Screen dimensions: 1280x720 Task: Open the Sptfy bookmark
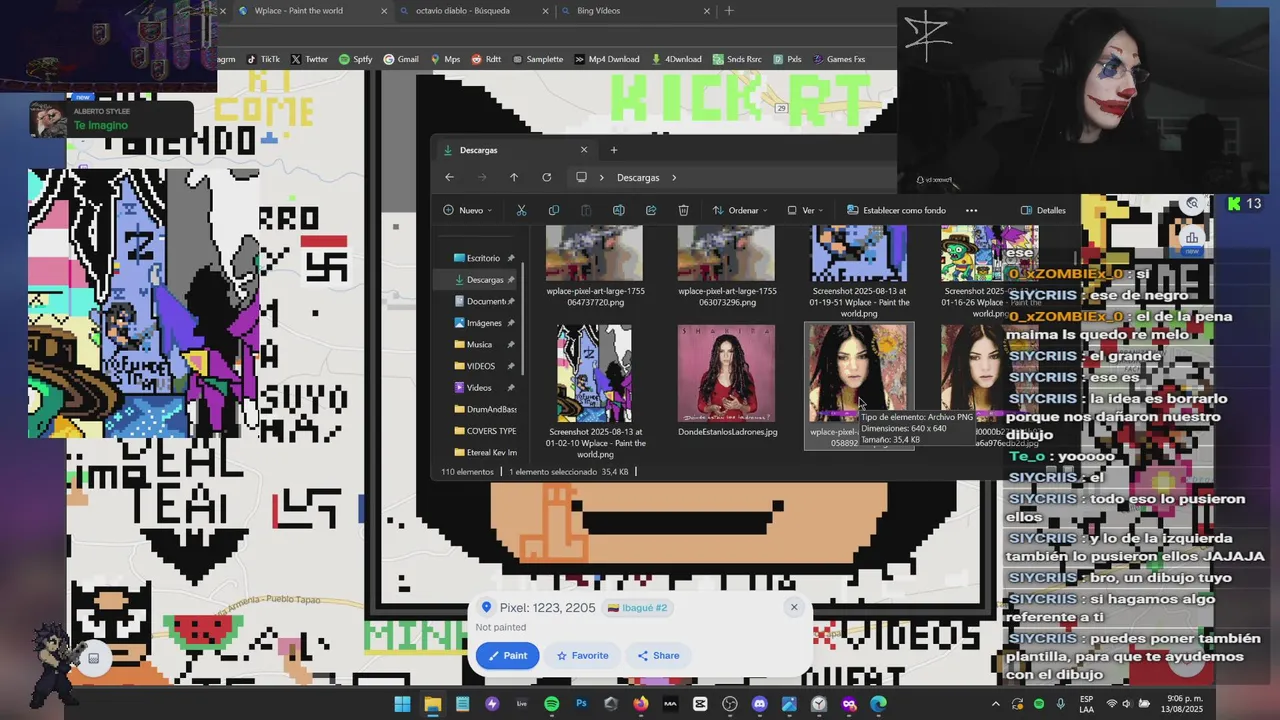(x=355, y=59)
